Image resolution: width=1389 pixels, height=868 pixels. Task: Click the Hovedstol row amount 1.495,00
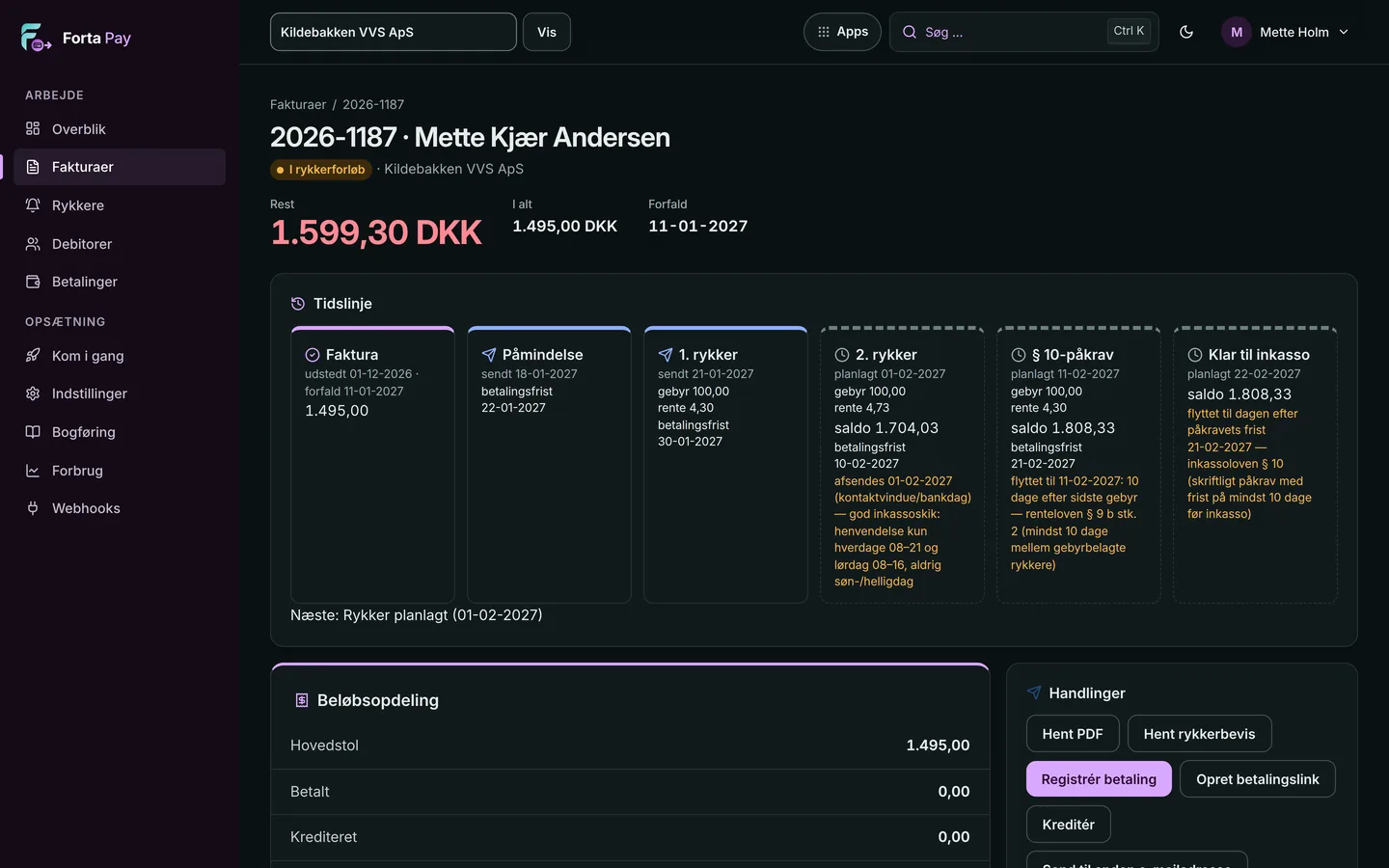tap(938, 746)
